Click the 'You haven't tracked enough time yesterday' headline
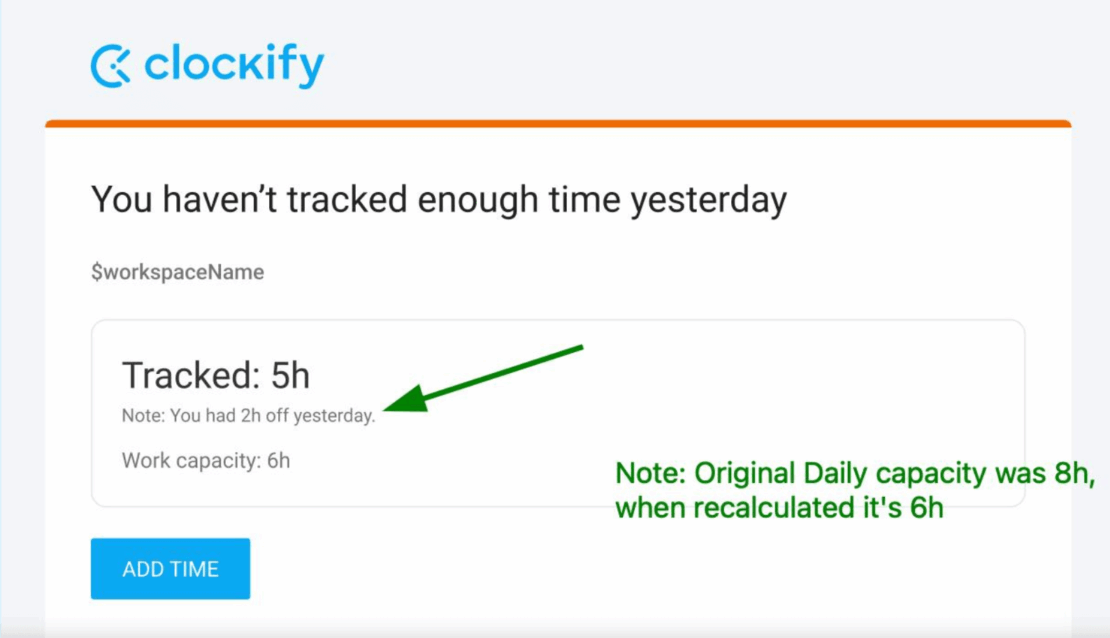The image size is (1110, 638). point(440,198)
